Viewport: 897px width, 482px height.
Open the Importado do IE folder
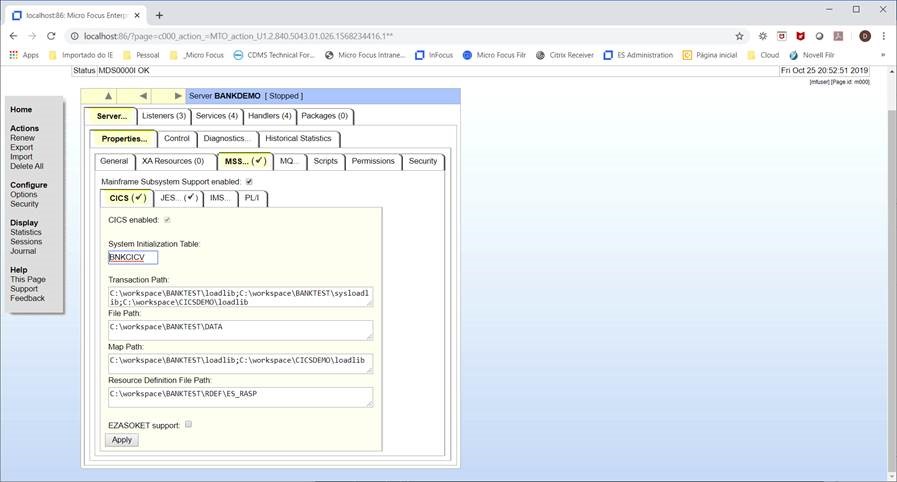81,55
